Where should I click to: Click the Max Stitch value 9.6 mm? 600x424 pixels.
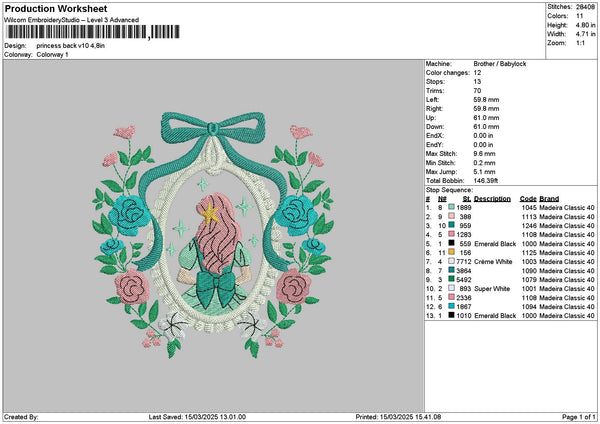pyautogui.click(x=484, y=154)
